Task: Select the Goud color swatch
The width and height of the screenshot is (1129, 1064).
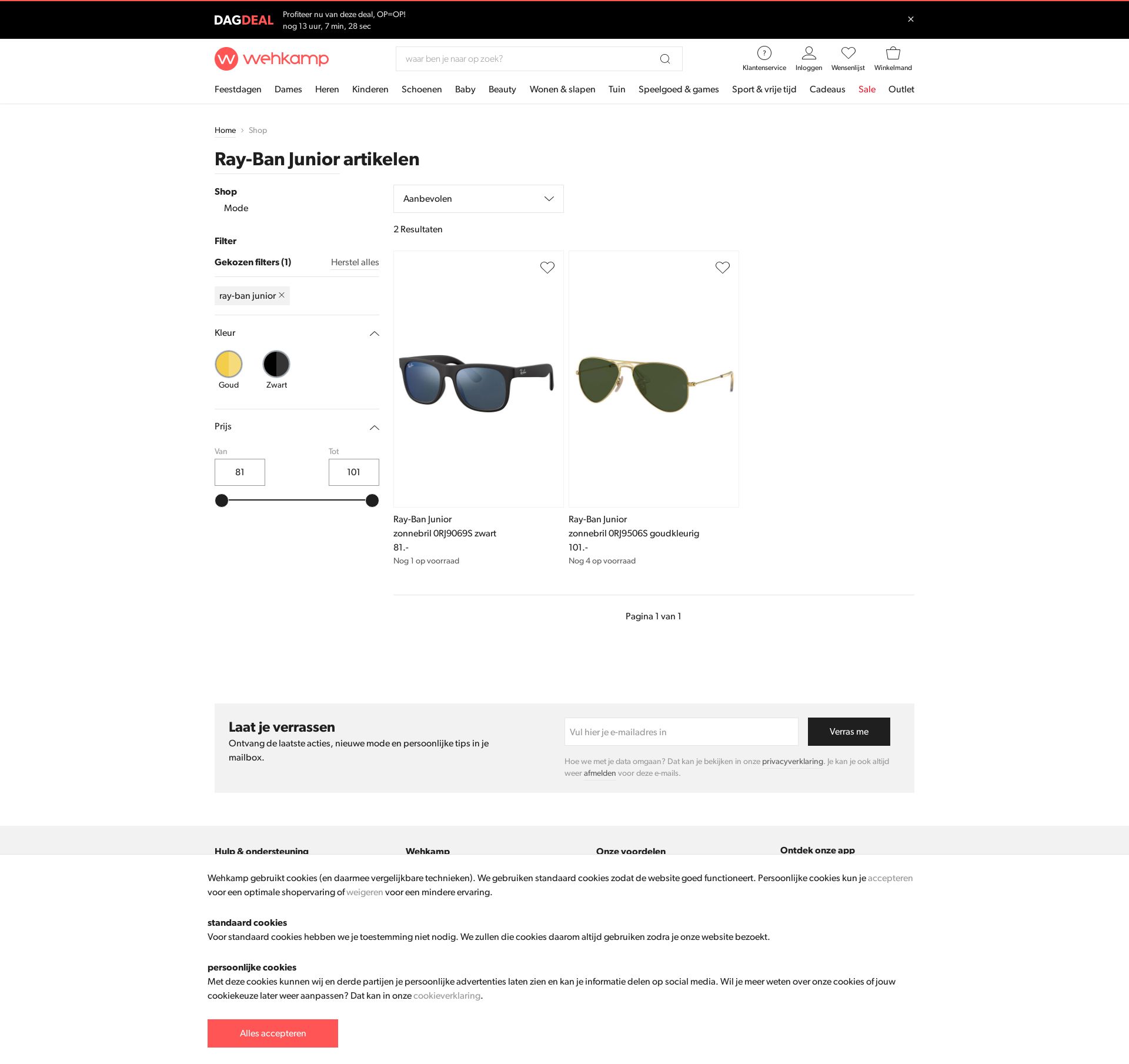Action: click(x=229, y=364)
